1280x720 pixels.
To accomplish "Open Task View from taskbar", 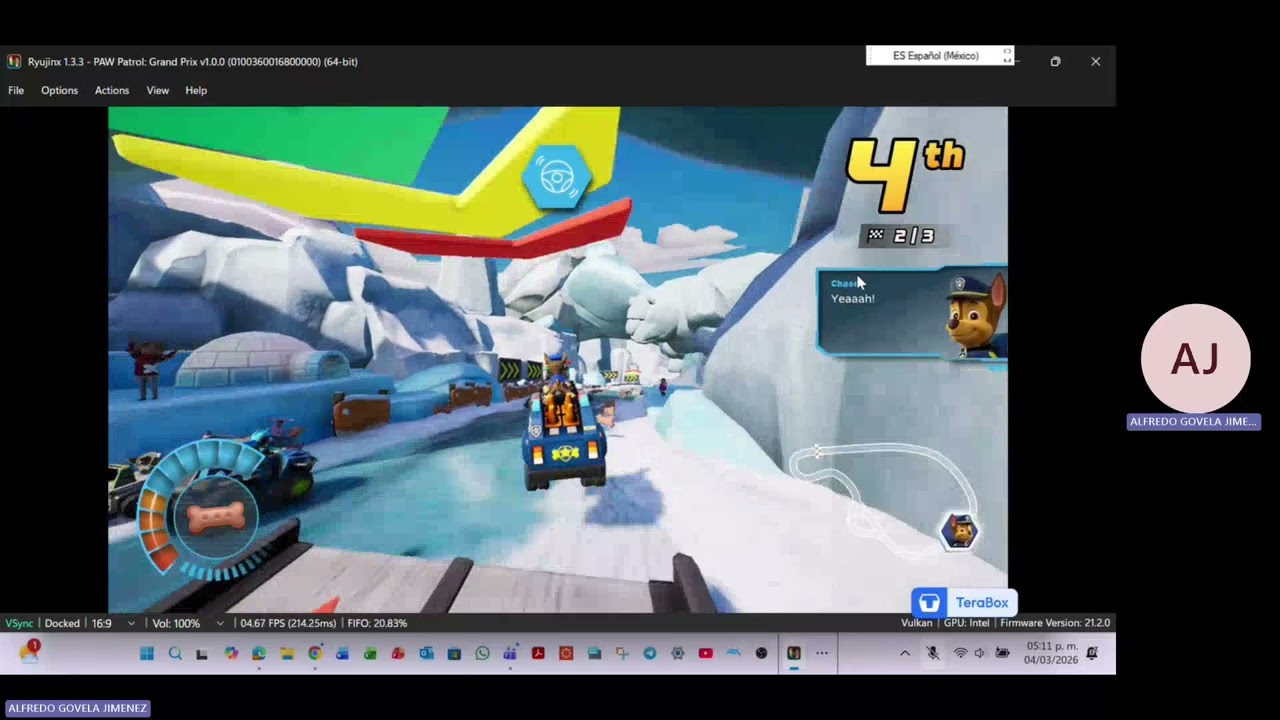I will click(201, 653).
